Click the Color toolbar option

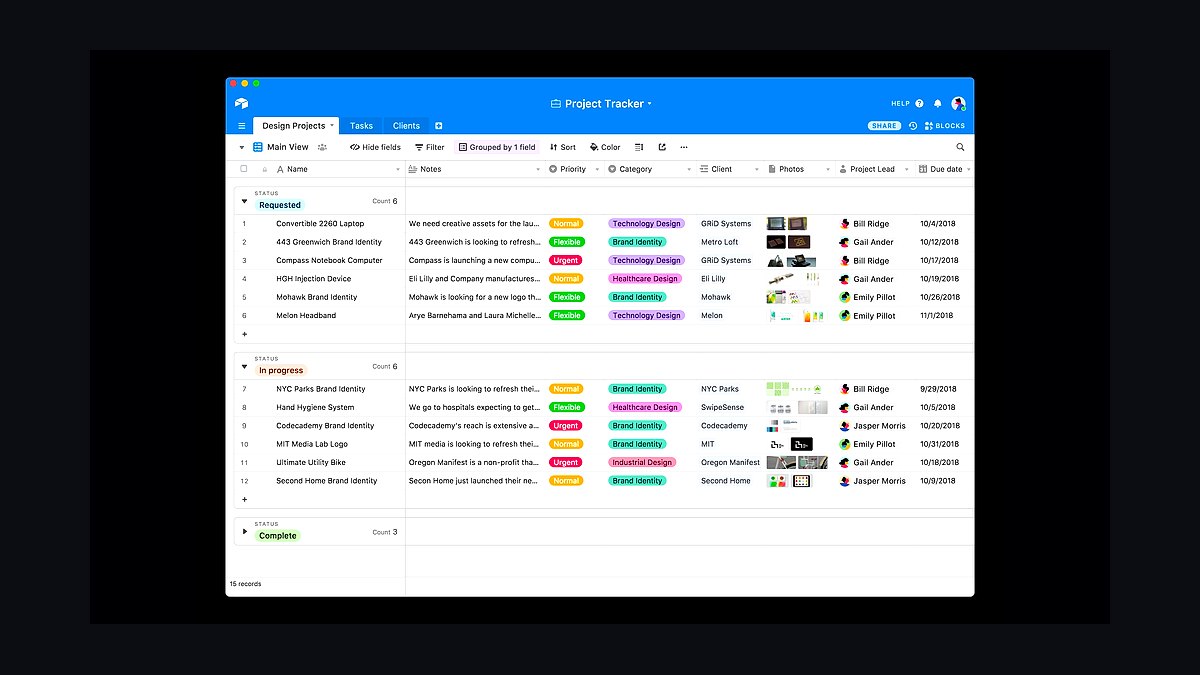coord(605,147)
